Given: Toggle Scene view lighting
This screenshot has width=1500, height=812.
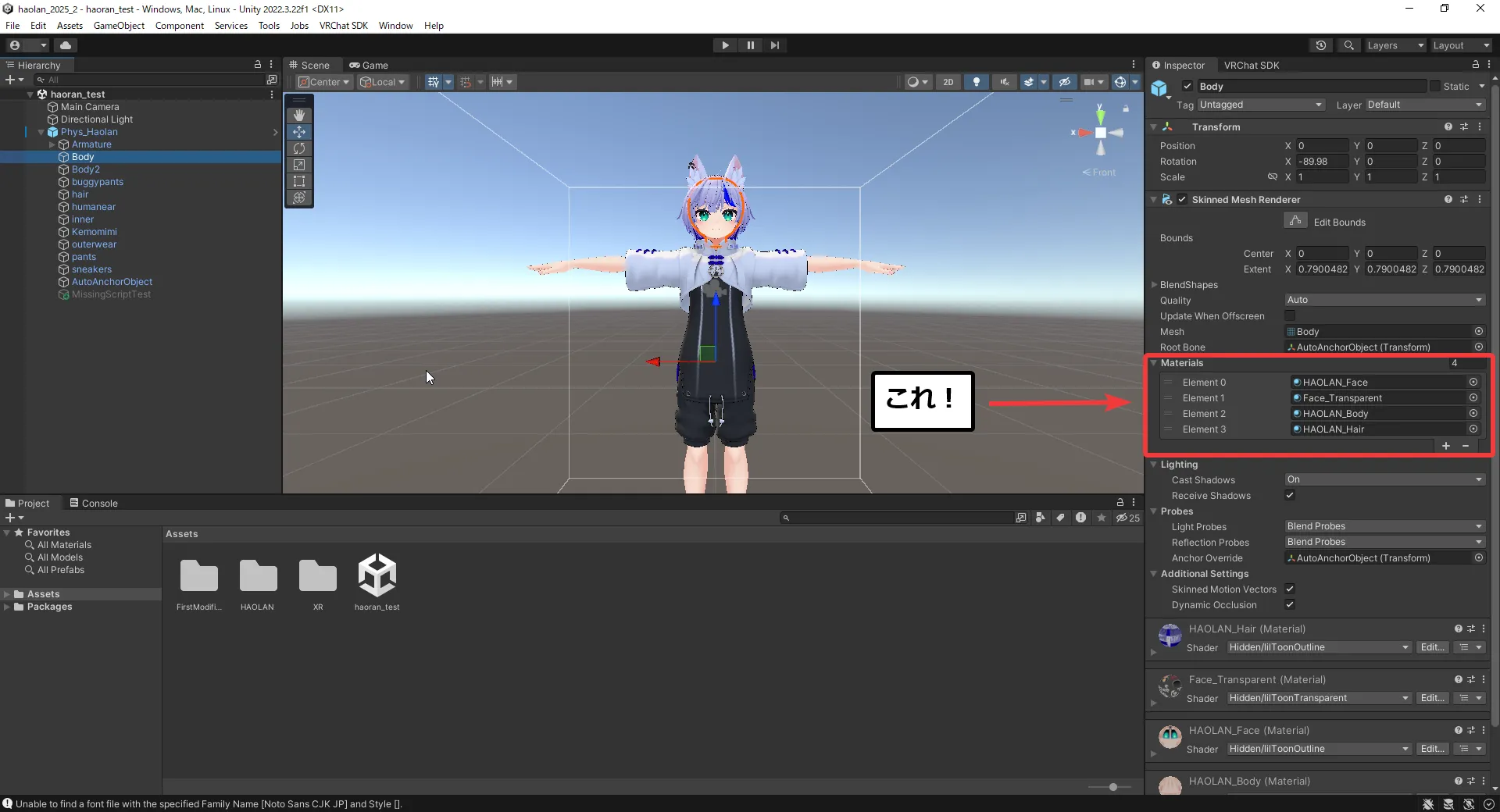Looking at the screenshot, I should pos(976,82).
